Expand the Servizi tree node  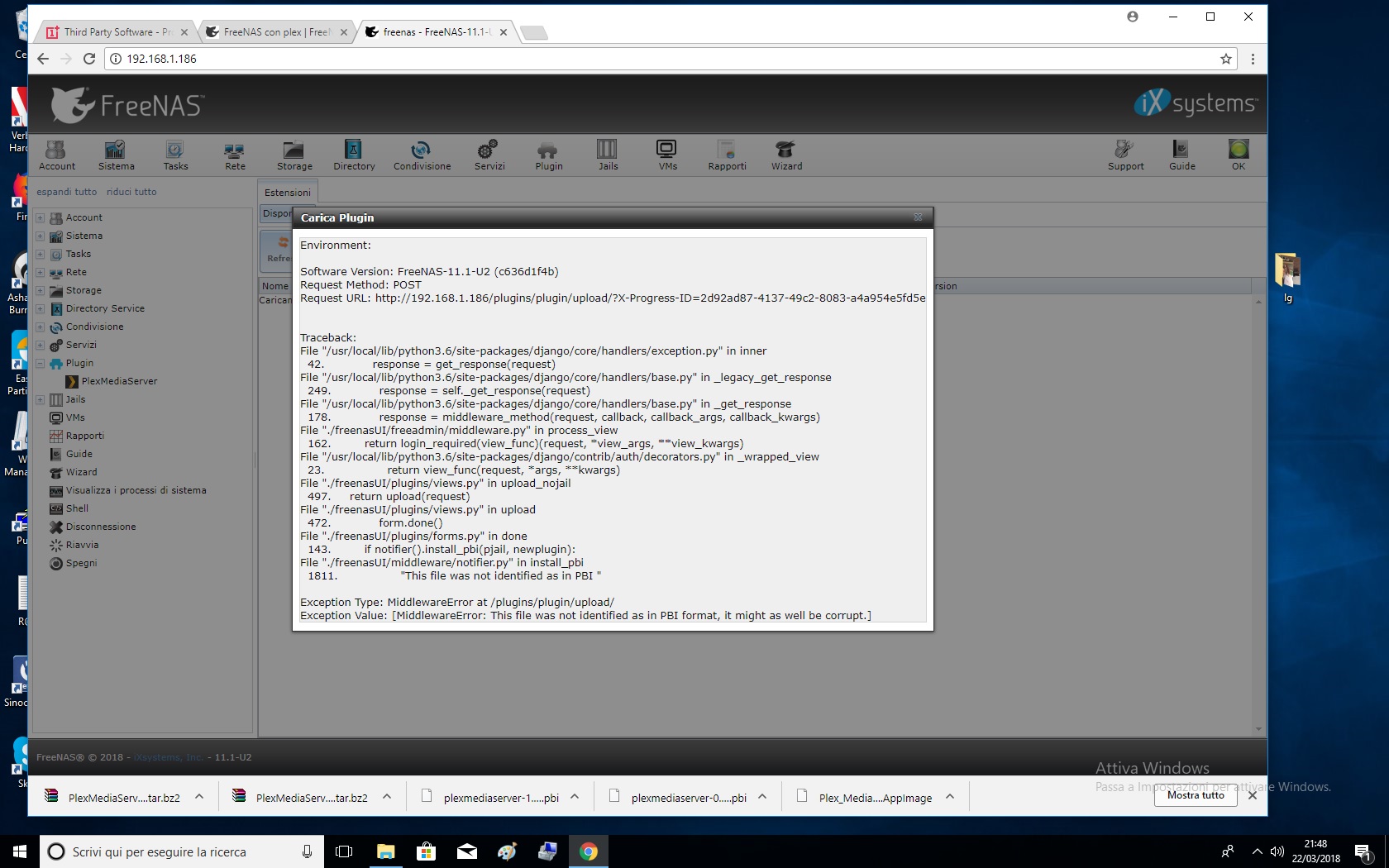pos(40,345)
